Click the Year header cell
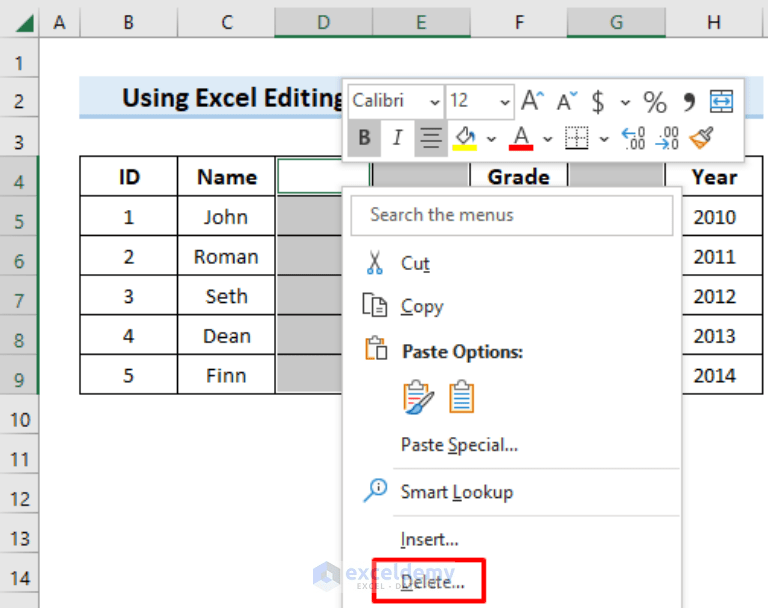Viewport: 768px width, 608px height. [714, 176]
